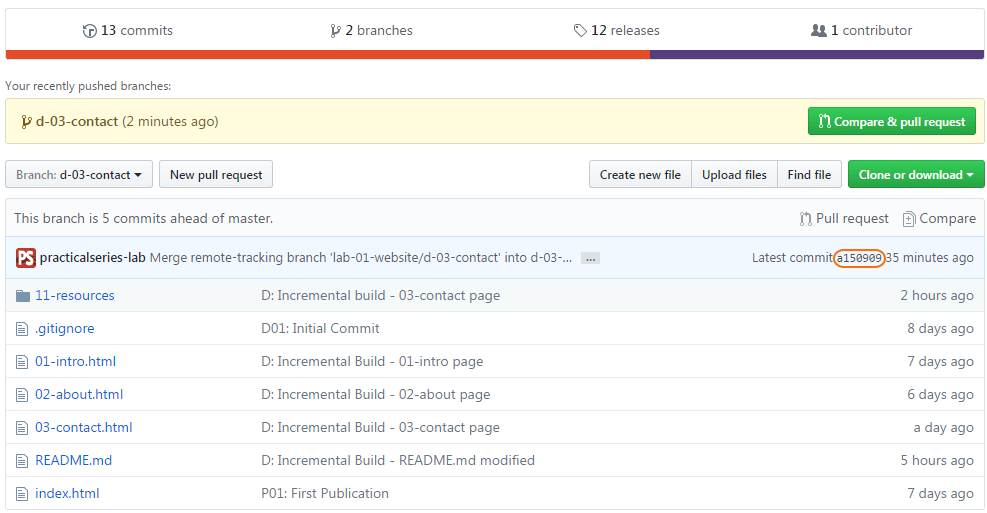Click the Compare & pull request button
This screenshot has height=513, width=987.
point(891,121)
